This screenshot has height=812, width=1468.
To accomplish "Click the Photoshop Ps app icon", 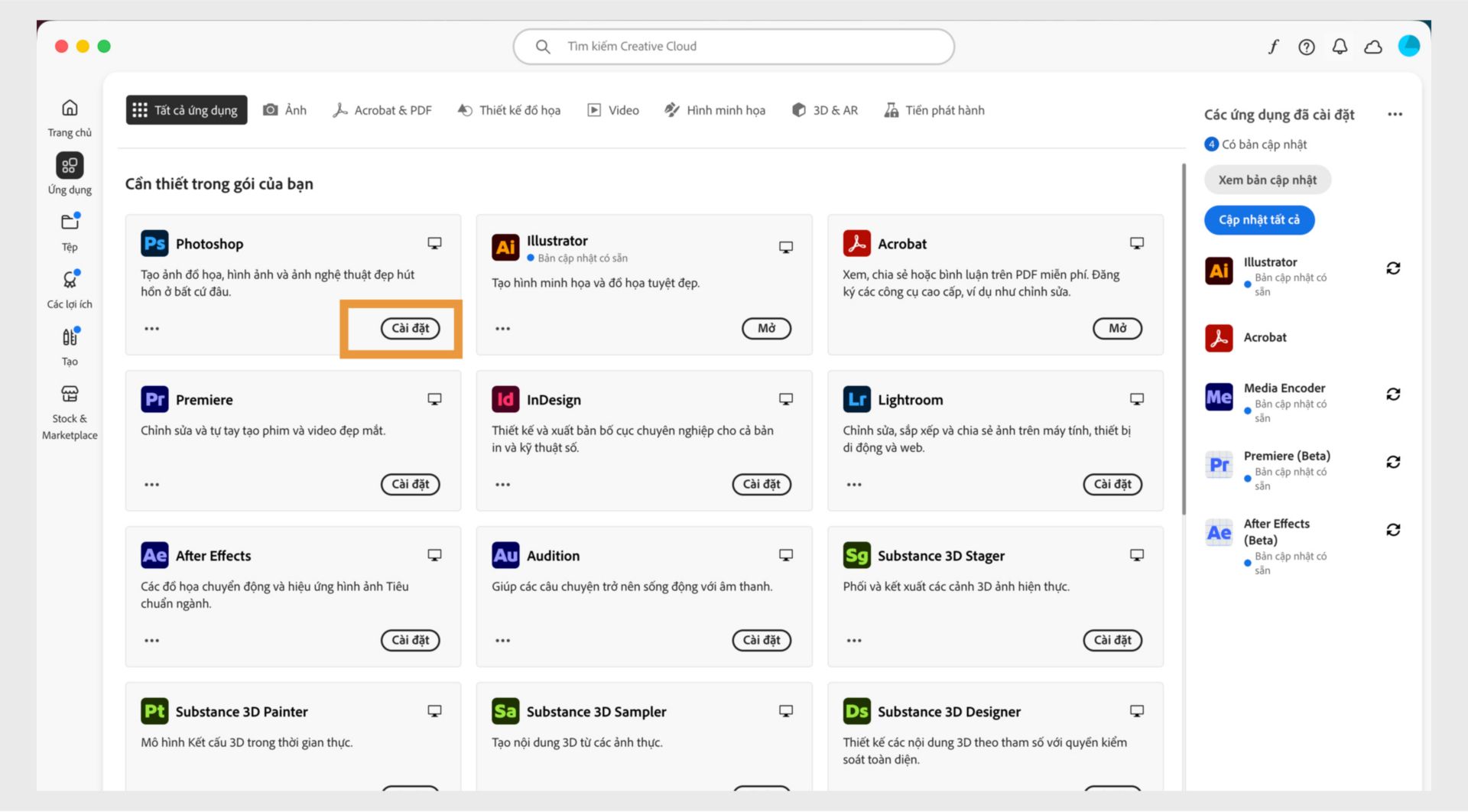I will [154, 243].
